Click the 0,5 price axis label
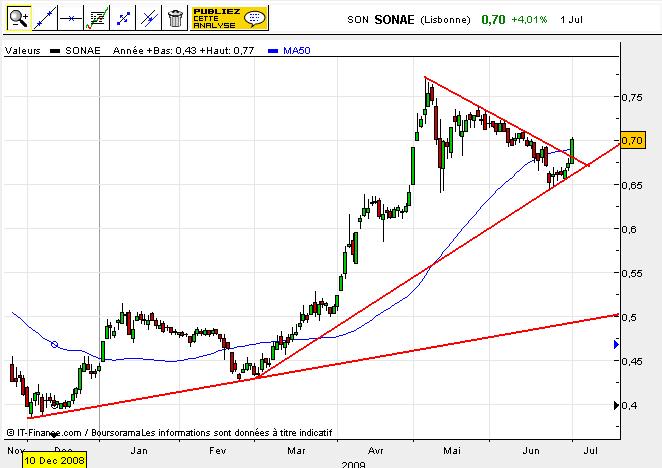 (629, 317)
